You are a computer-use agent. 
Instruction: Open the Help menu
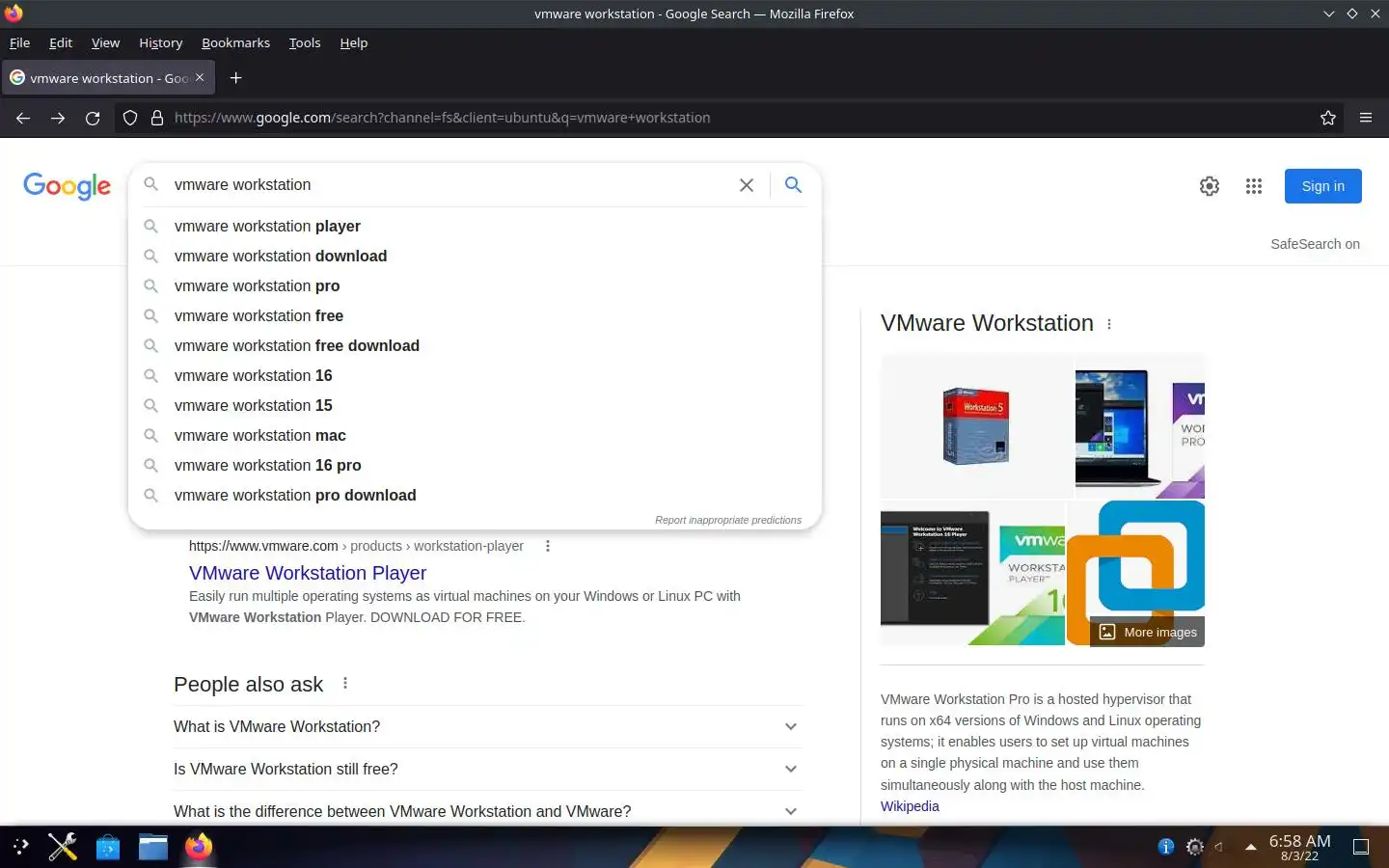(354, 42)
